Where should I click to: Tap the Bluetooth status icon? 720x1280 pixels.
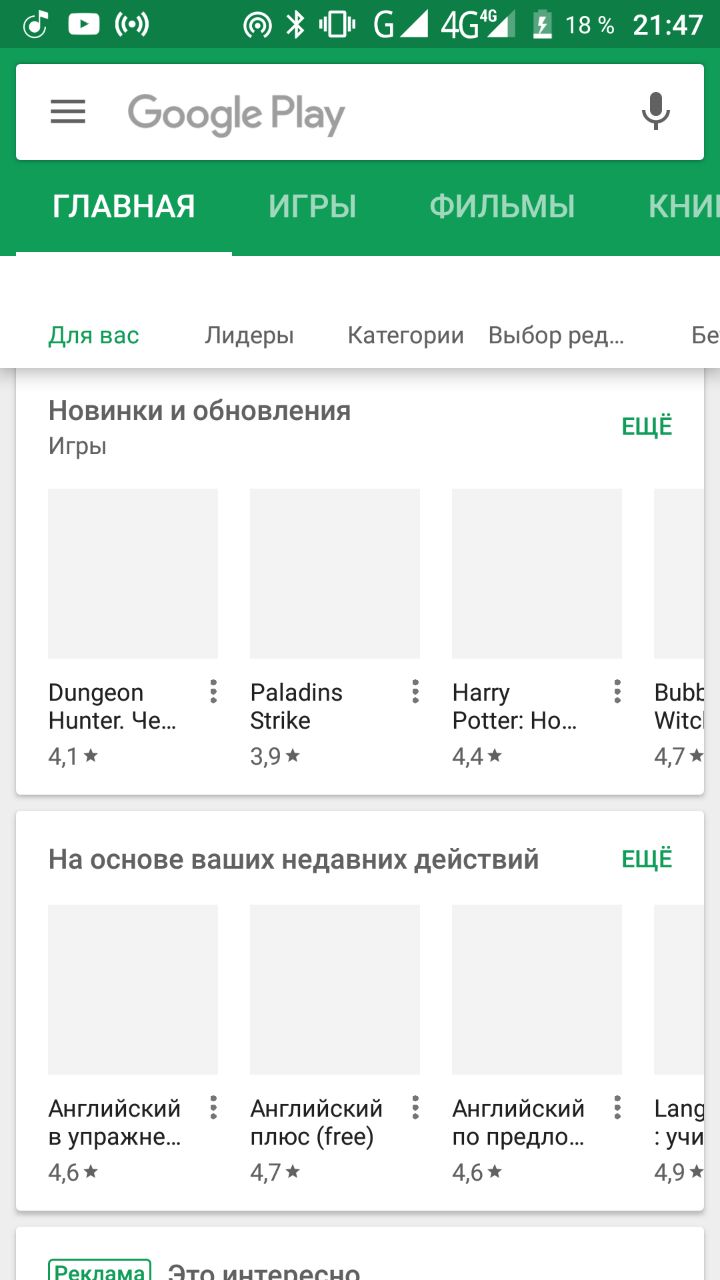295,24
